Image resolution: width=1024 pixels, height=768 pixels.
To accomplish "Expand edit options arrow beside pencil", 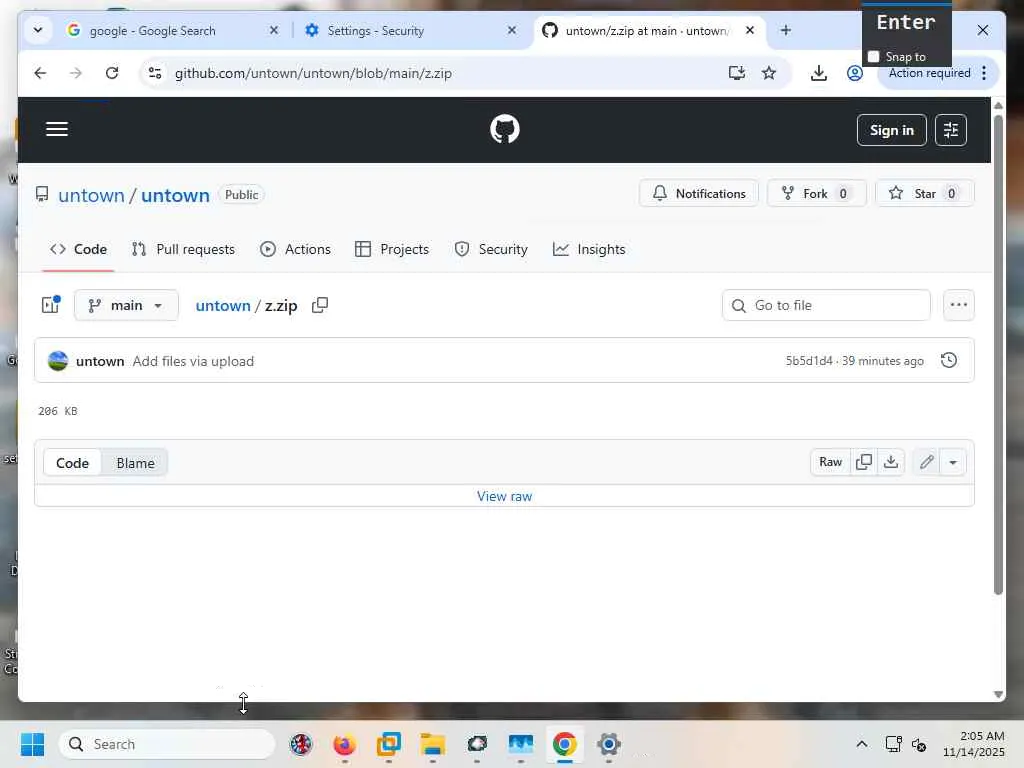I will click(953, 462).
